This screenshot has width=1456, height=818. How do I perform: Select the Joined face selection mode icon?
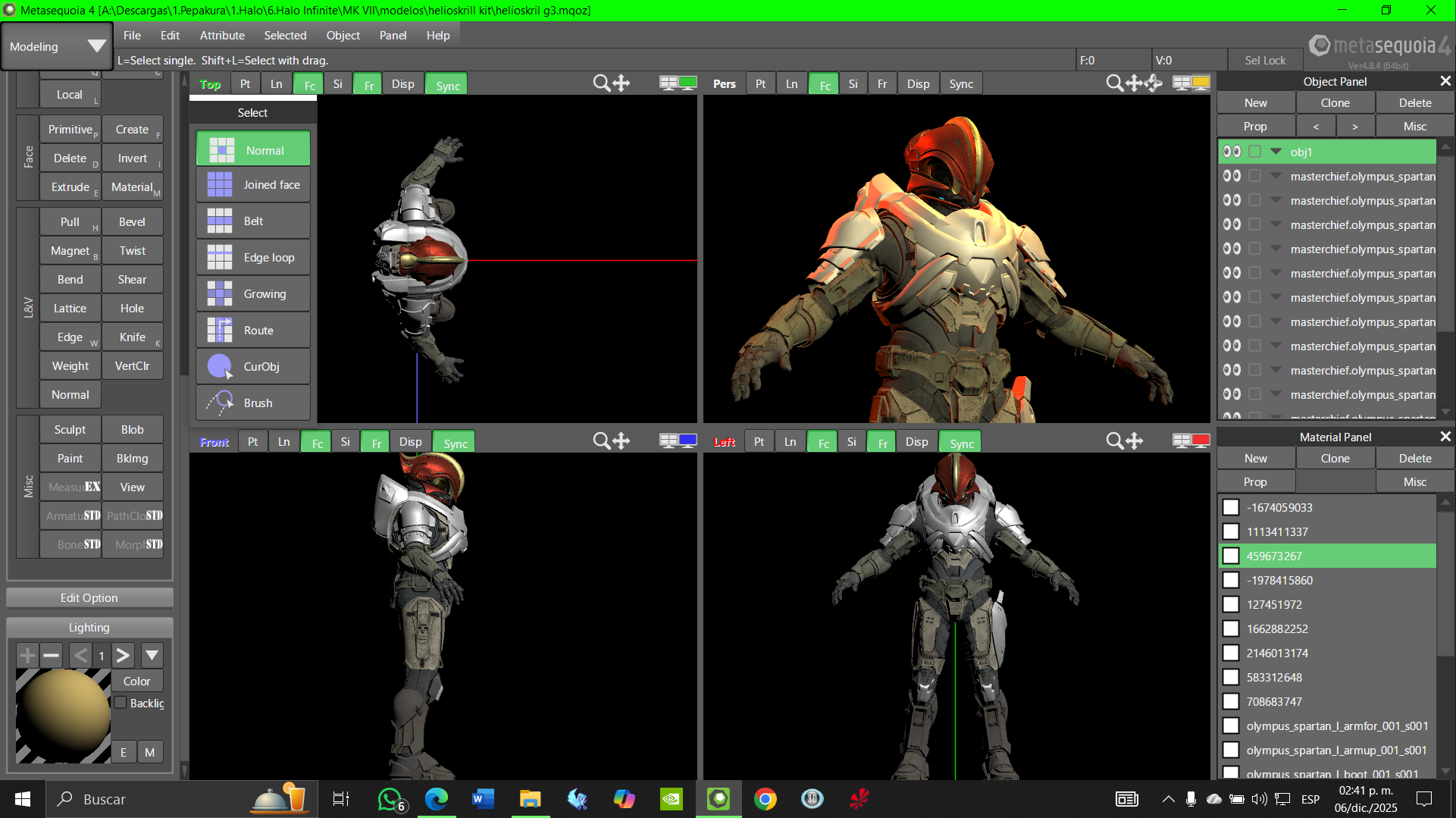220,185
